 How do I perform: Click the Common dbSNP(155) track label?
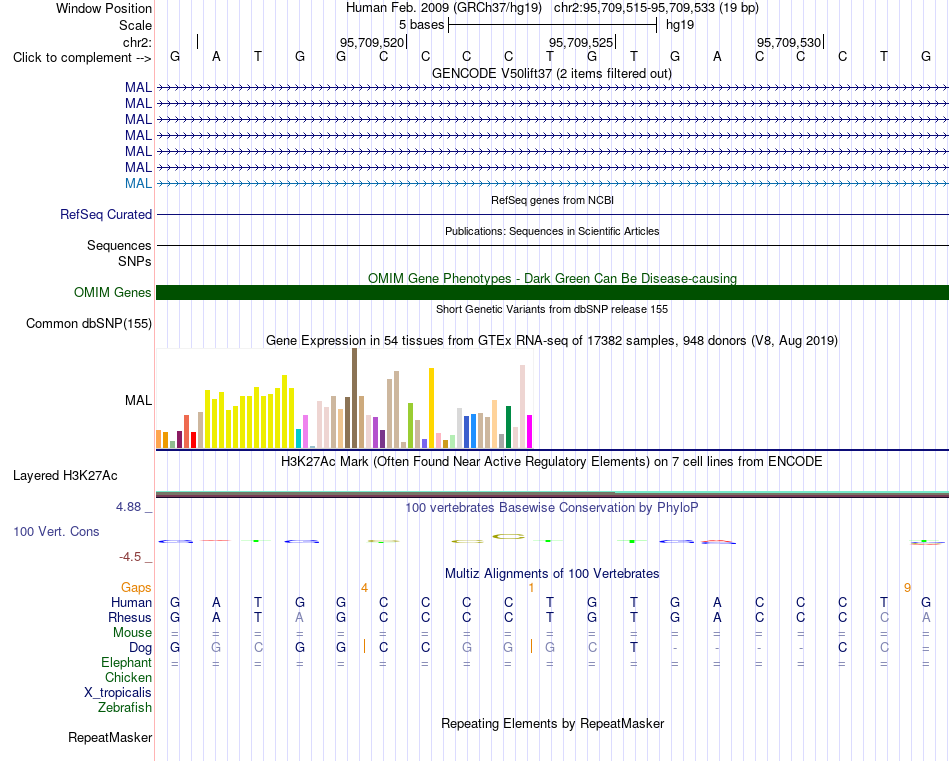pyautogui.click(x=89, y=324)
